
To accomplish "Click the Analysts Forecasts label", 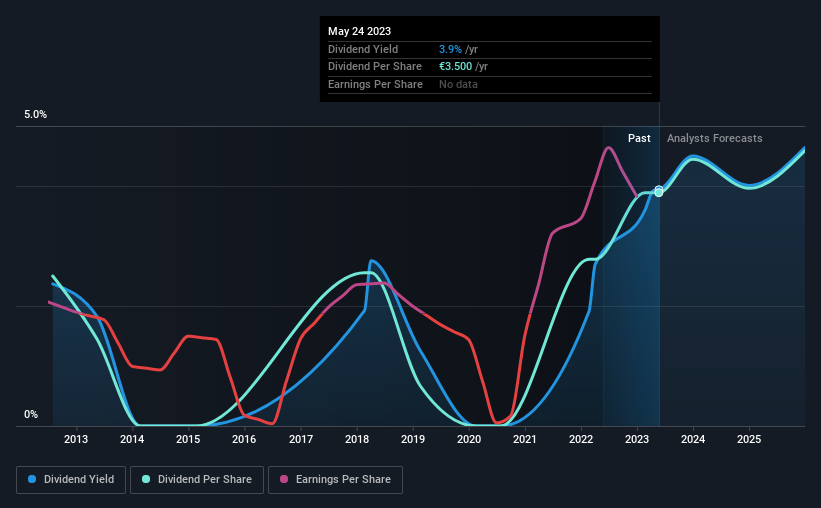I will 715,138.
